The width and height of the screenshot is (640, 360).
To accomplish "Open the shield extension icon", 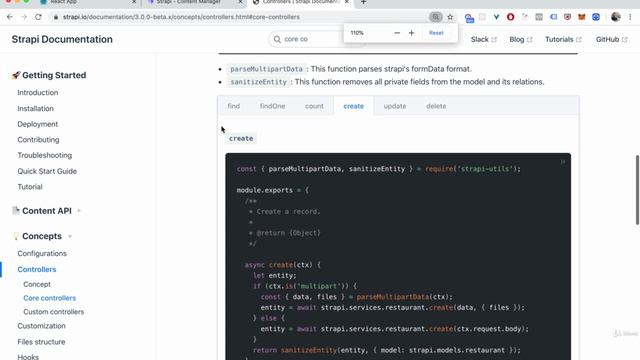I will tap(567, 17).
